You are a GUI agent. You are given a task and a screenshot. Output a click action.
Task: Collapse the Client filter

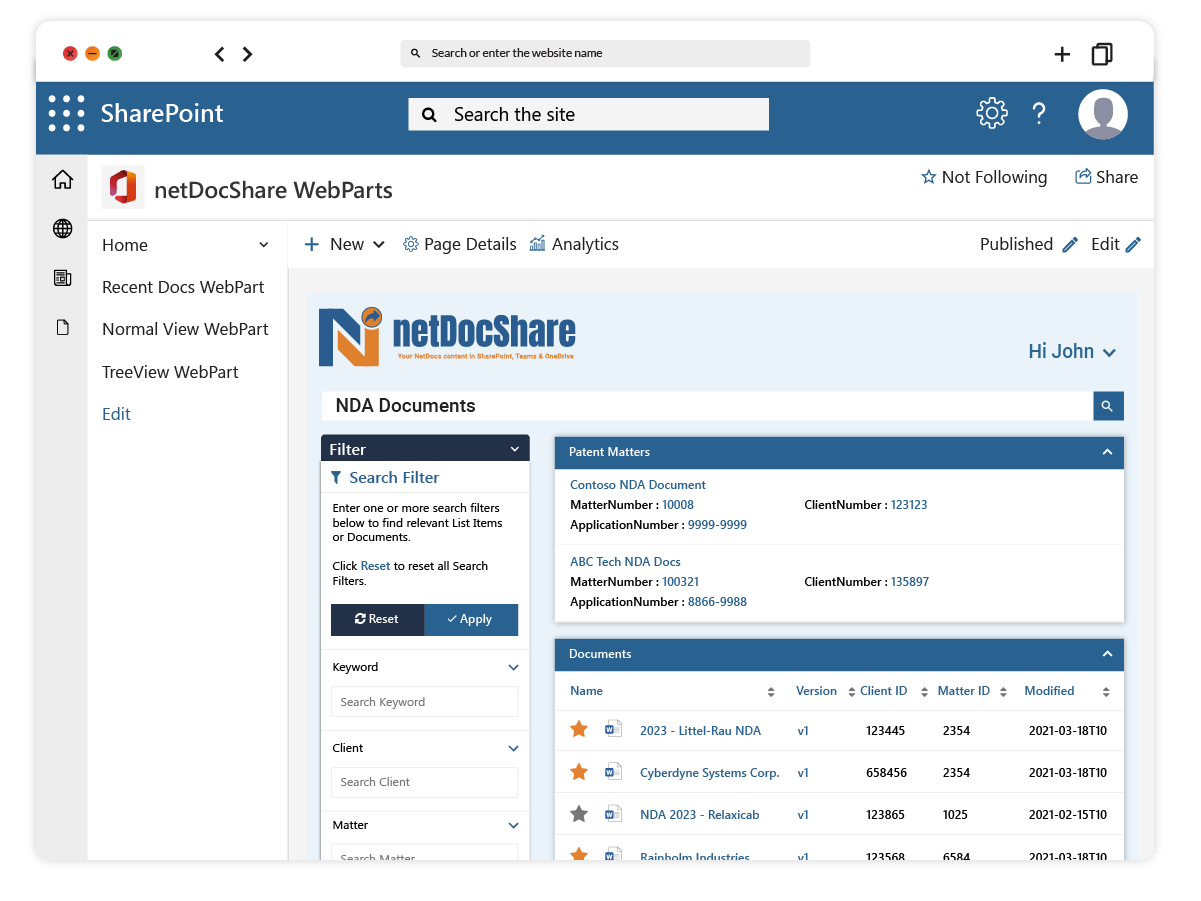click(x=513, y=748)
